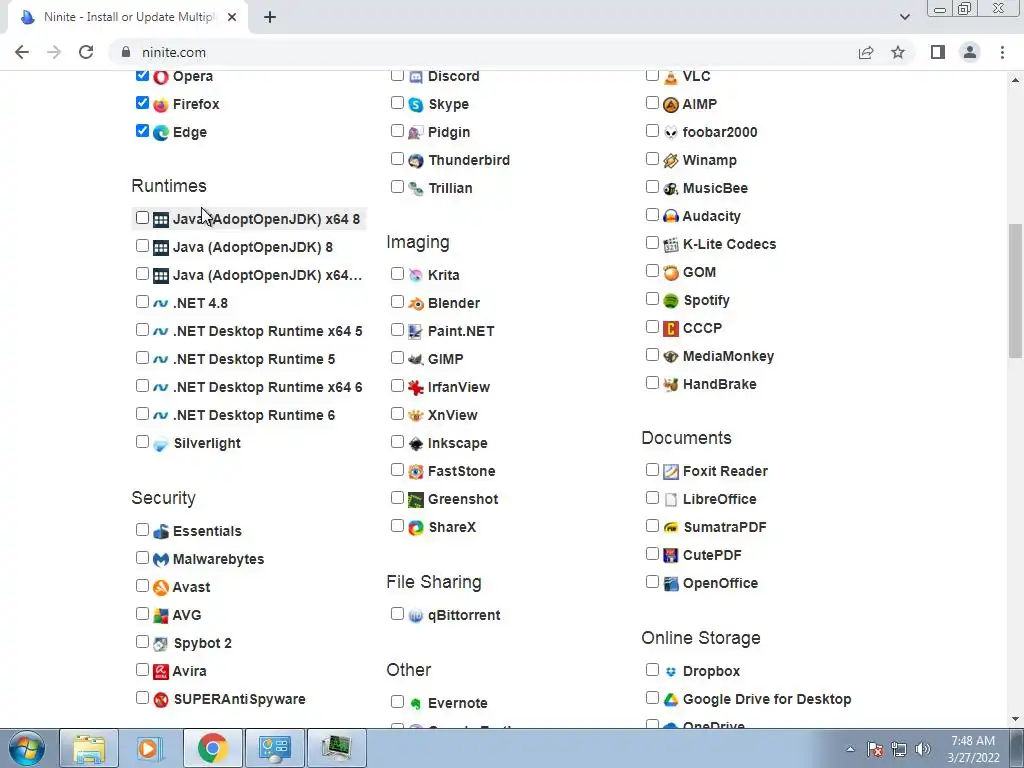Select the Ninite browser tab

coord(127,17)
